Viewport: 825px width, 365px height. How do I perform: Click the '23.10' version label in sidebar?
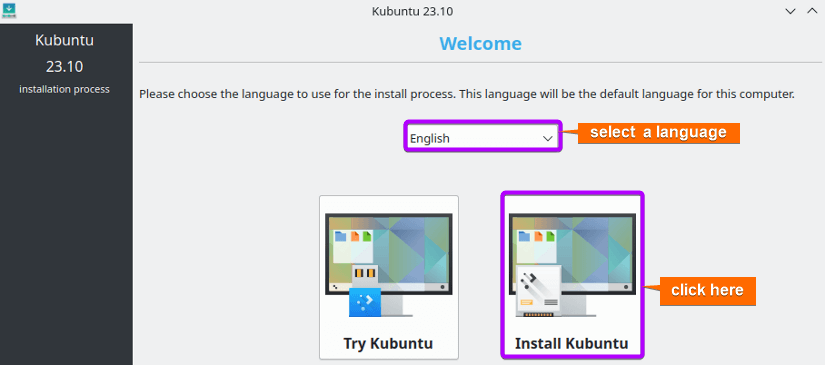point(64,67)
